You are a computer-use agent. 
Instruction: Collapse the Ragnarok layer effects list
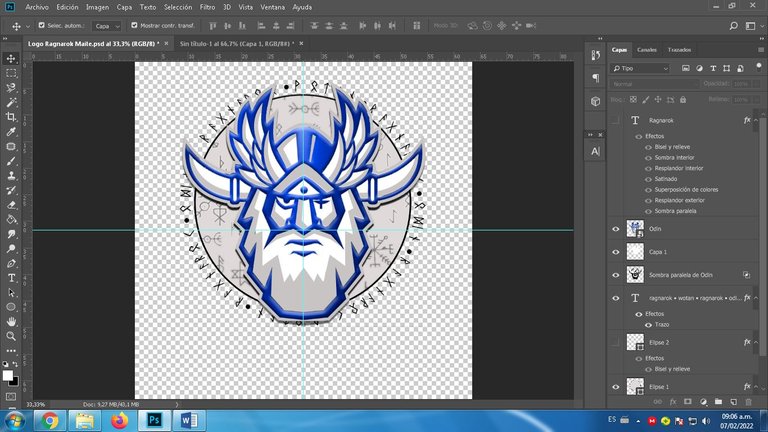[x=758, y=120]
